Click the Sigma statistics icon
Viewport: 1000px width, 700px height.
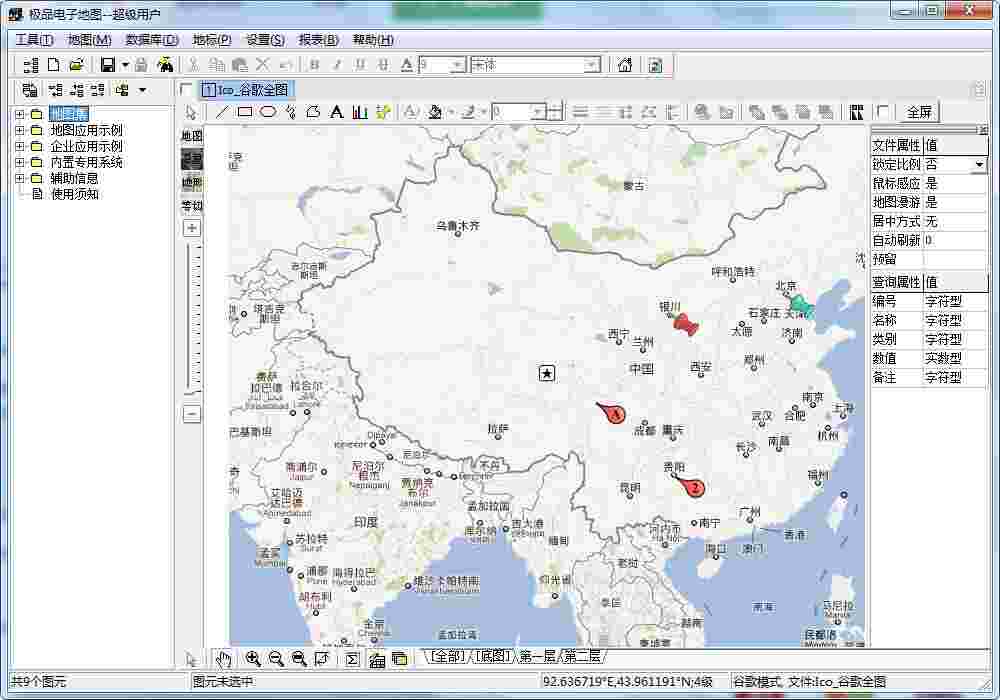click(x=351, y=658)
